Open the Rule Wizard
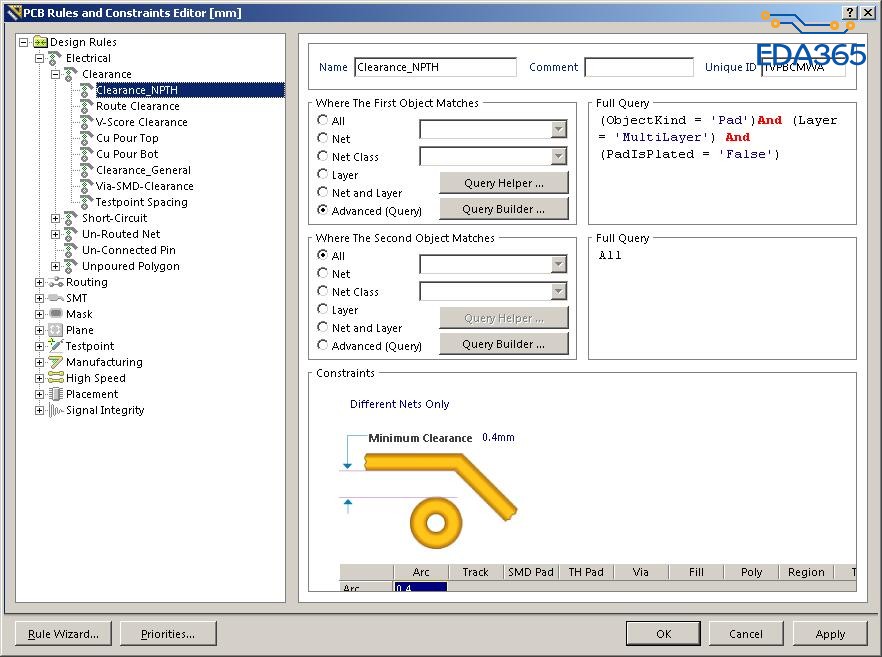 [x=63, y=634]
